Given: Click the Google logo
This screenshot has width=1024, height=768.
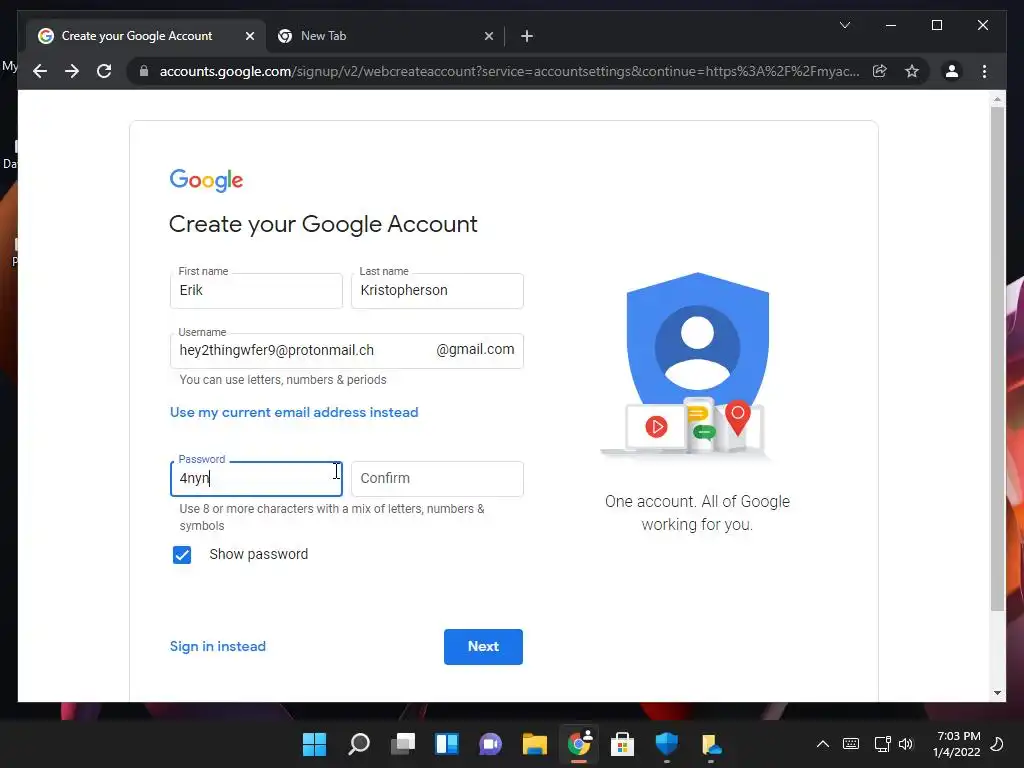Looking at the screenshot, I should (x=206, y=180).
